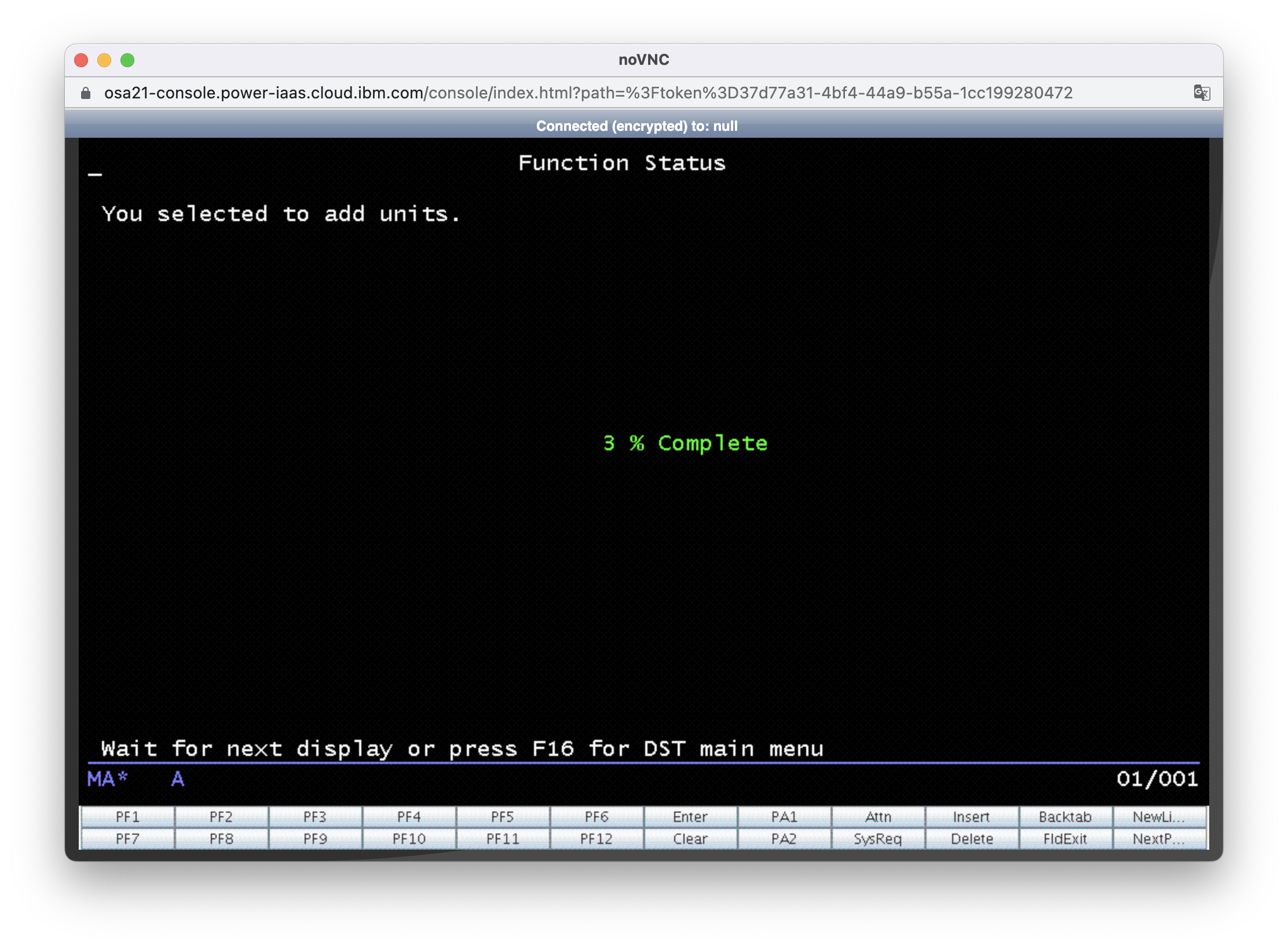Click the PF10 key button
This screenshot has height=947, width=1288.
point(409,839)
